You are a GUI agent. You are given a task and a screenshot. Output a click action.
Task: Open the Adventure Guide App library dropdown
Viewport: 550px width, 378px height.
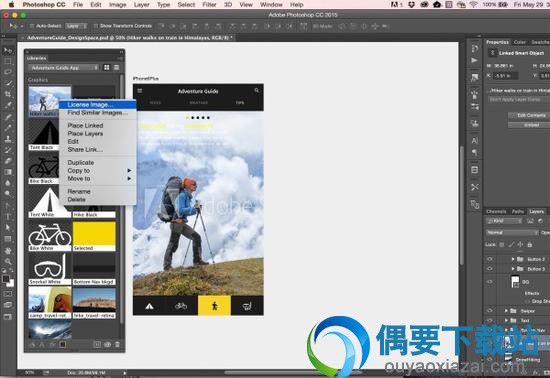pos(64,67)
